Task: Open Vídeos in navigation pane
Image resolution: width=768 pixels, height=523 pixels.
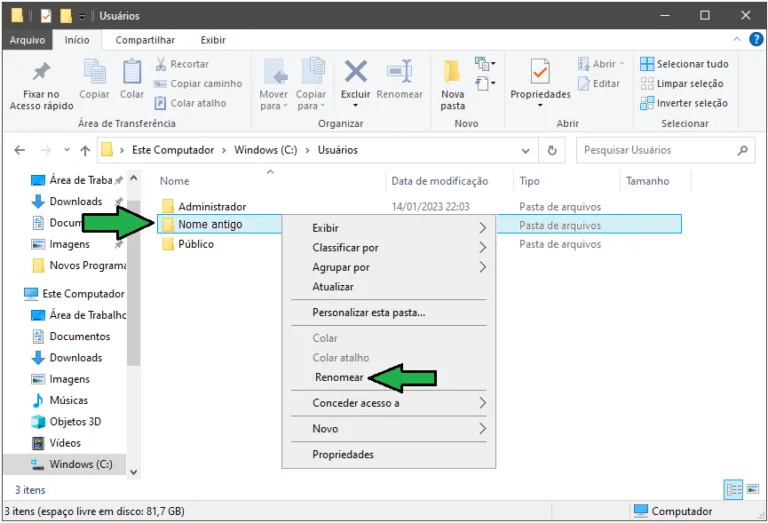Action: [64, 443]
